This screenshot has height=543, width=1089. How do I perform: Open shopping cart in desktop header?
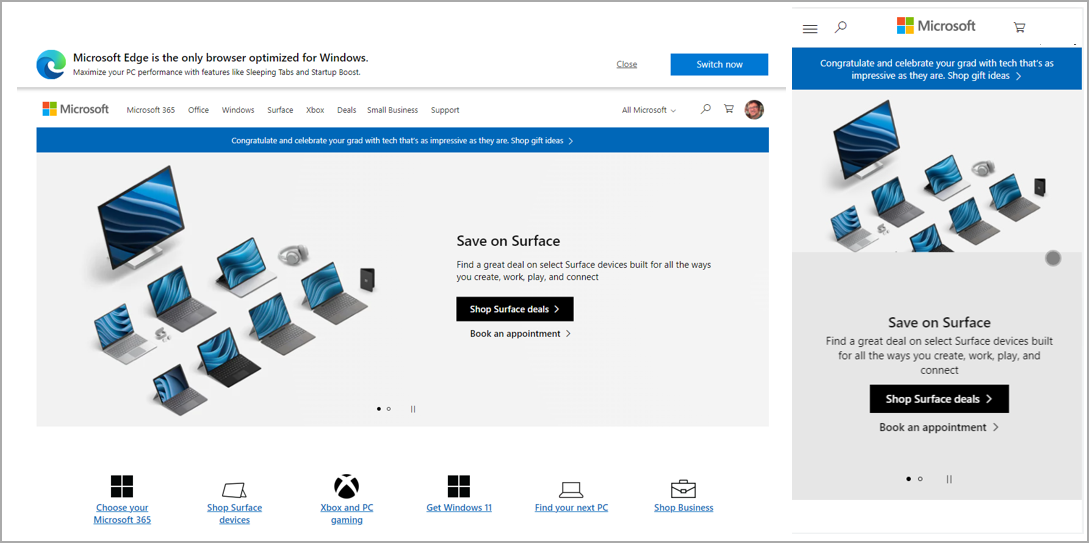tap(729, 109)
